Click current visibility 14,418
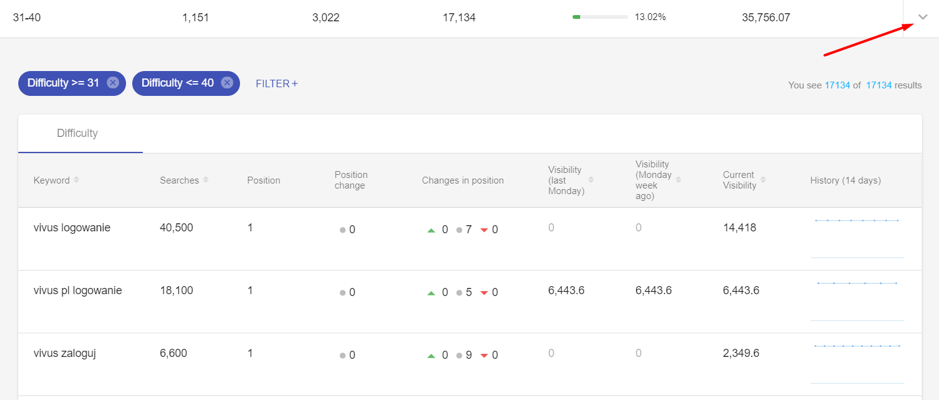Viewport: 939px width, 400px height. 740,228
